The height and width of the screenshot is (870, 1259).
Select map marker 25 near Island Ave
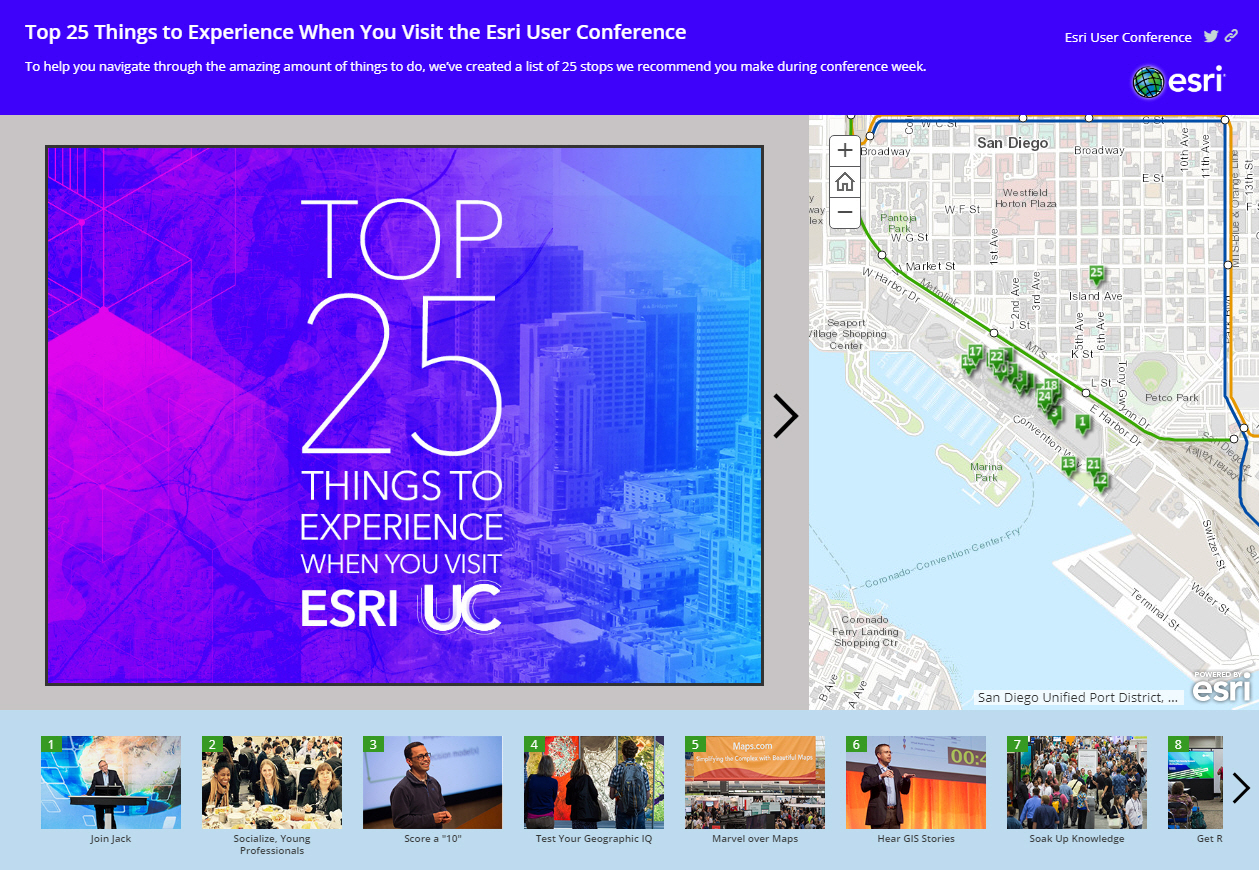(1096, 270)
